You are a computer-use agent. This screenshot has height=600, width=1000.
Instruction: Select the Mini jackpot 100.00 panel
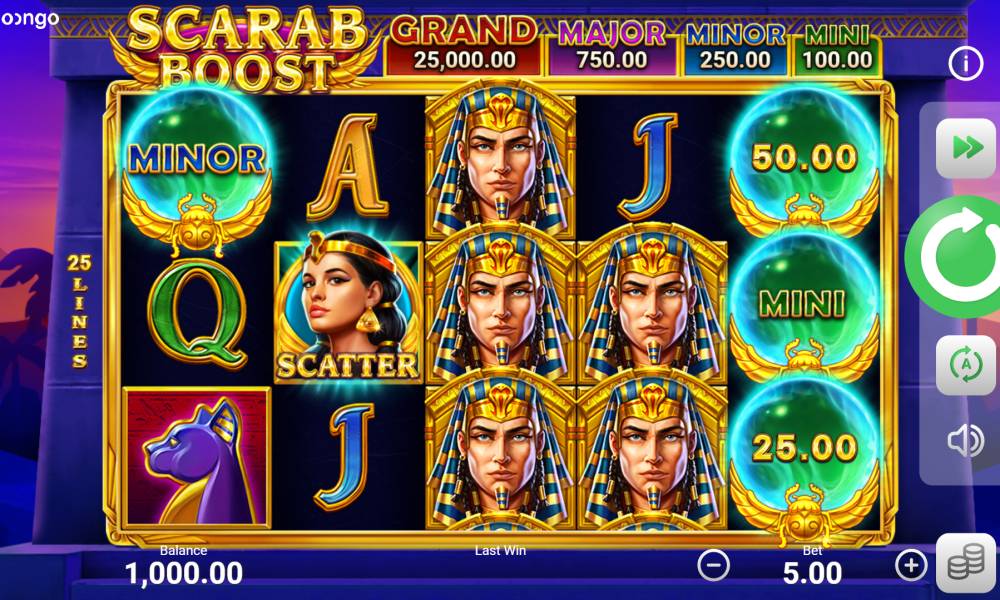(837, 49)
